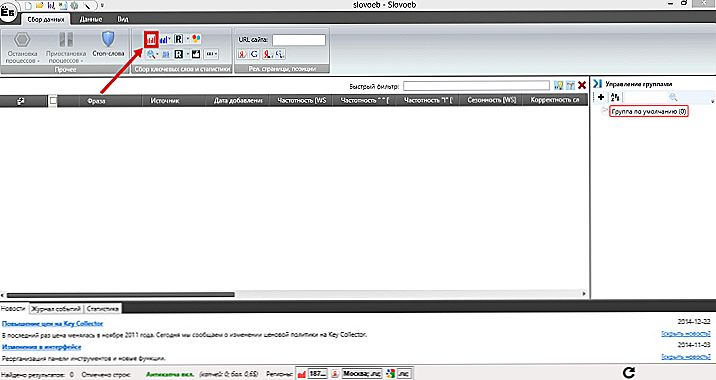
Task: Open dropdown arrow next to the top R icon
Action: pyautogui.click(x=187, y=39)
